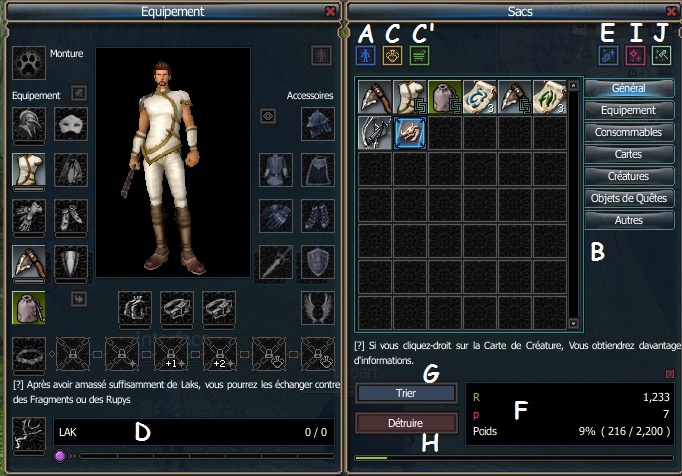Click the green hammer repair icon
This screenshot has width=682, height=476.
661,56
